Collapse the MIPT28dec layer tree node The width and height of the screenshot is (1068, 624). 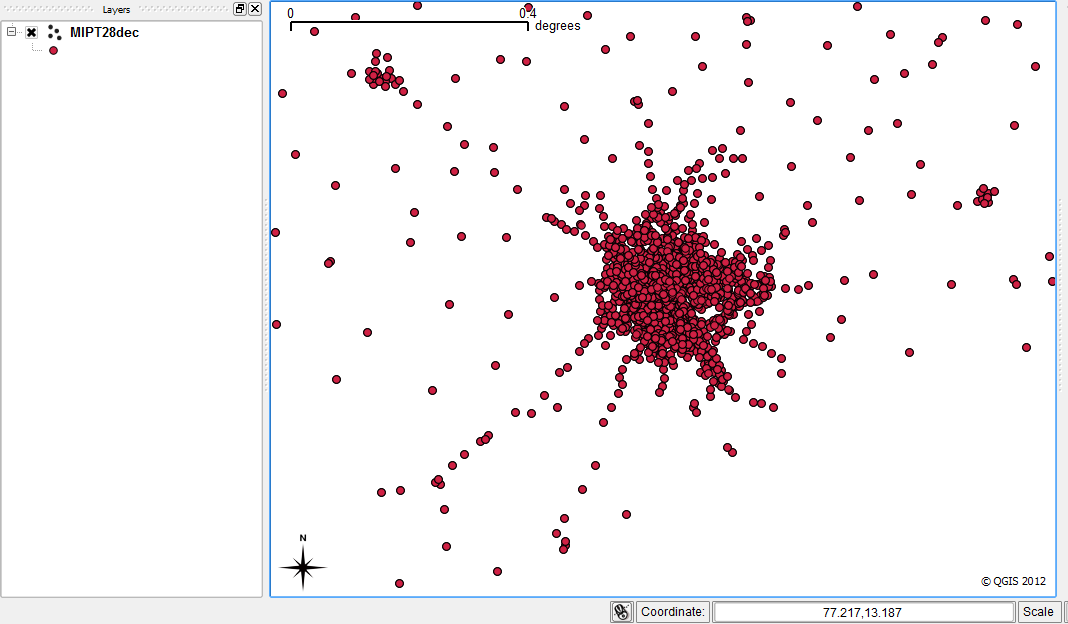(12, 32)
